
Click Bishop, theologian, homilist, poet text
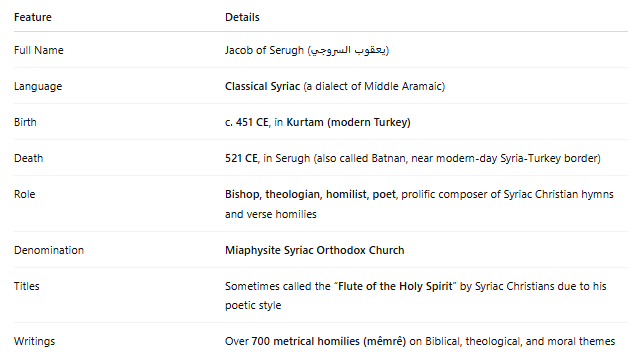[310, 195]
